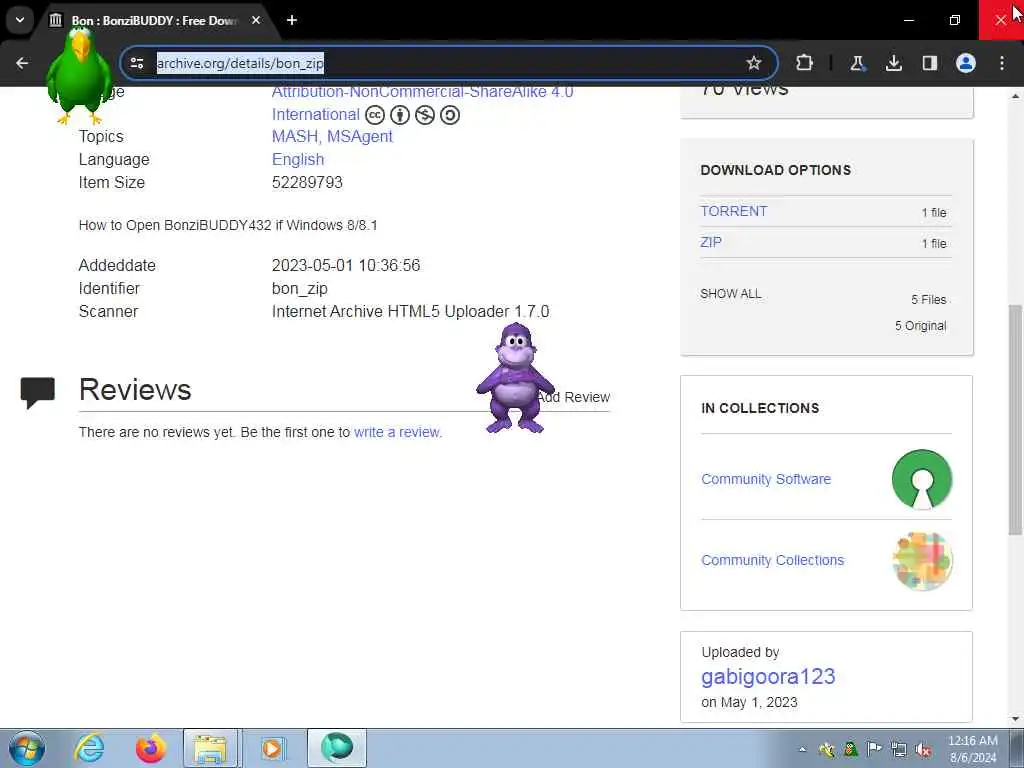Select the Item Size value 52289793
Viewport: 1024px width, 768px height.
(x=307, y=182)
